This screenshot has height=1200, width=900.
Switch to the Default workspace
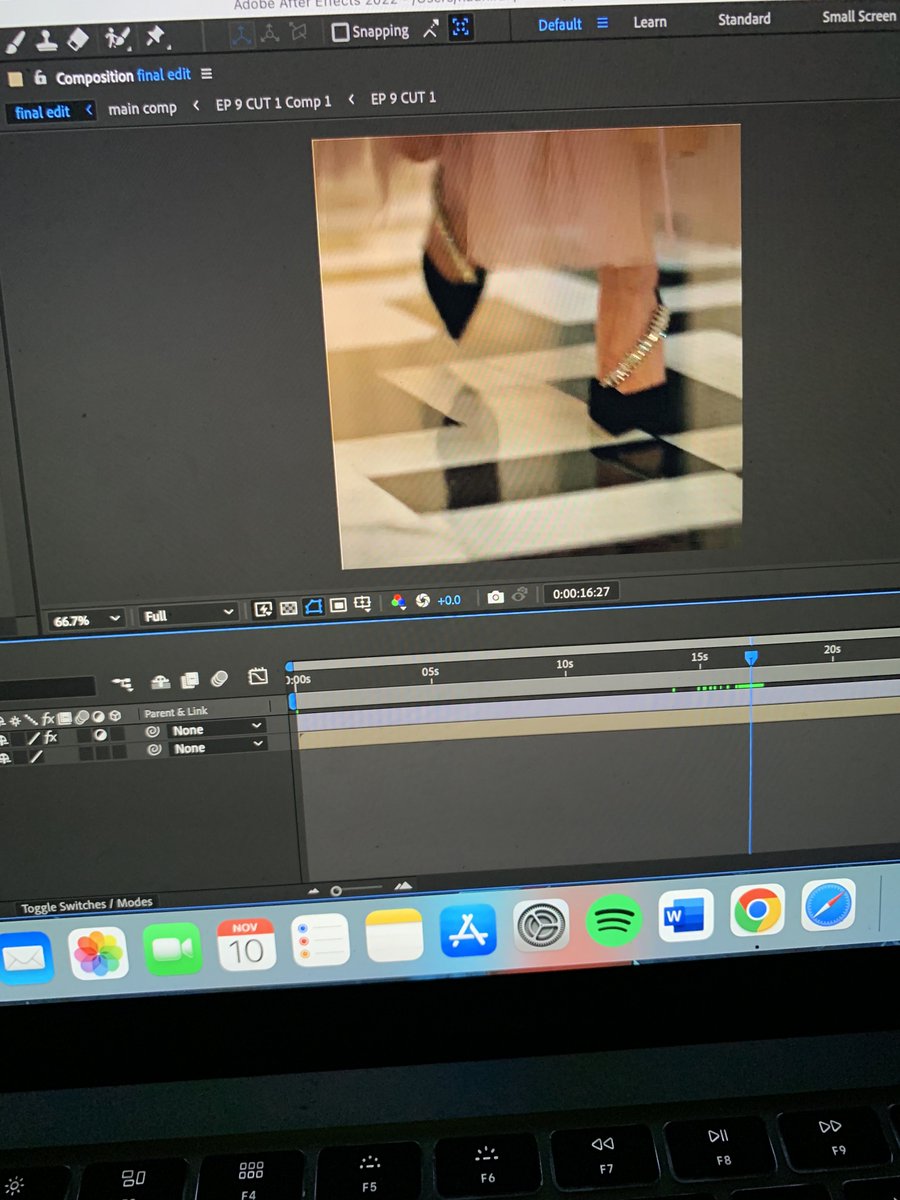pos(559,25)
